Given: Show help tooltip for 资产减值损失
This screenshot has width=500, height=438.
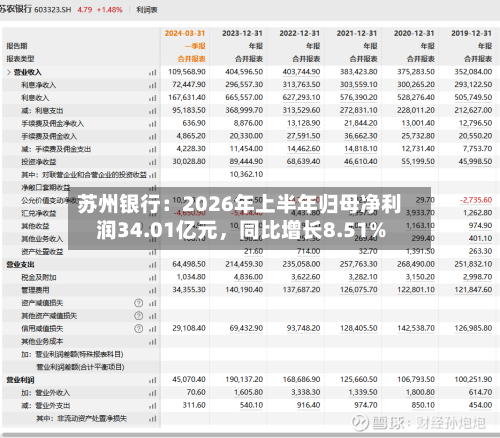Looking at the screenshot, I should pos(139,303).
